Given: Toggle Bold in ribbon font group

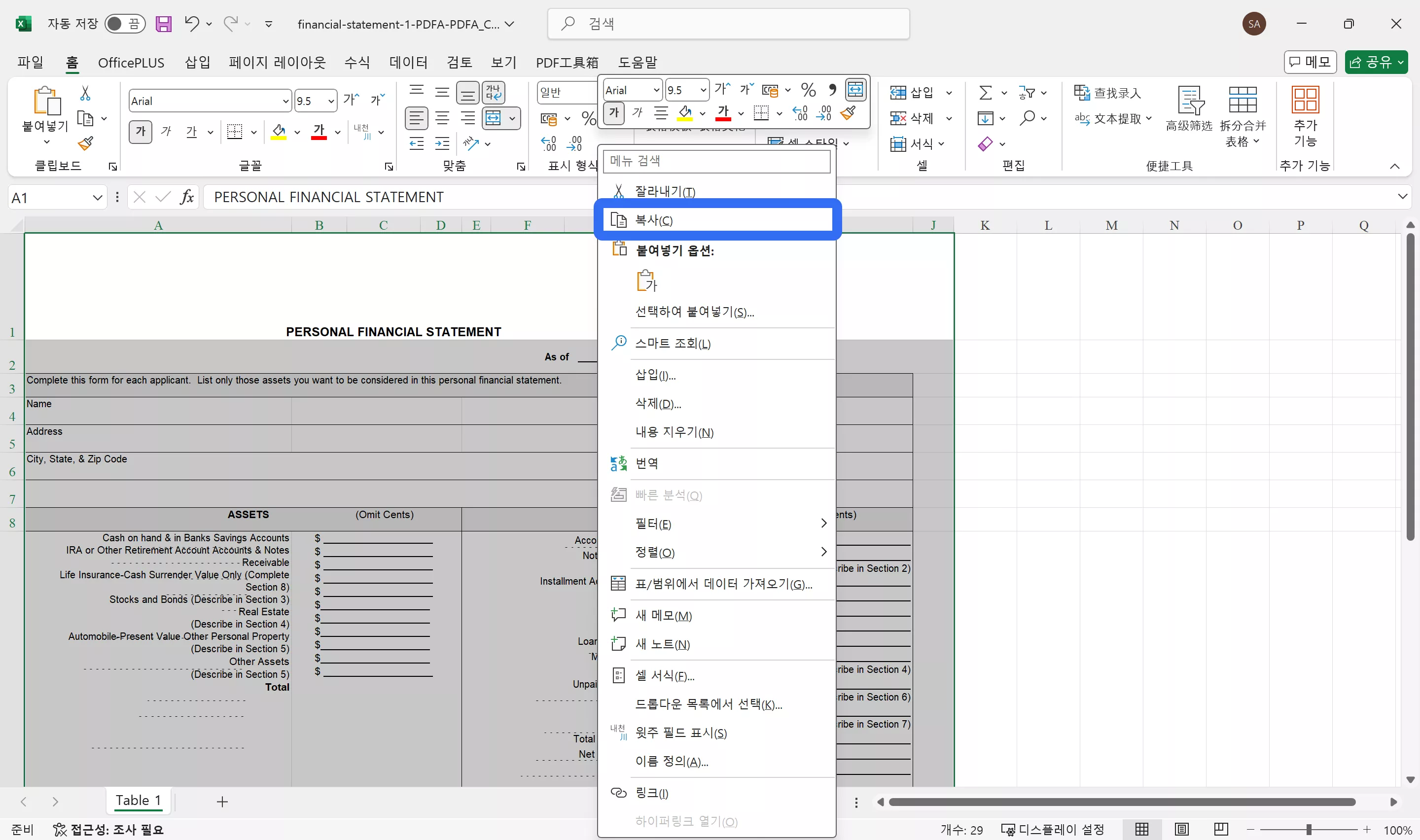Looking at the screenshot, I should pyautogui.click(x=141, y=132).
